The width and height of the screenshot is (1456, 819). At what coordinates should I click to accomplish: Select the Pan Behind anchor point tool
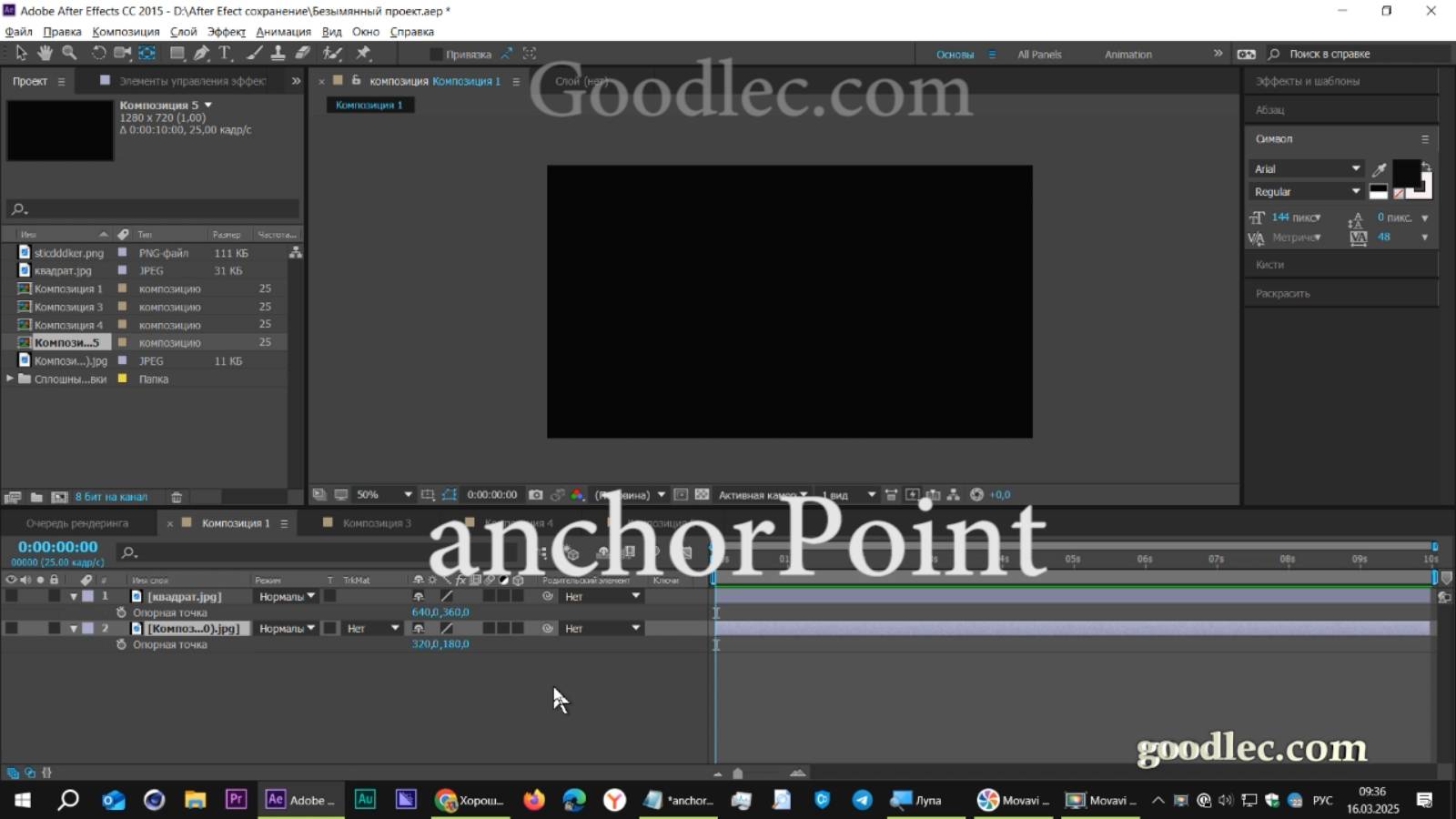click(x=147, y=54)
